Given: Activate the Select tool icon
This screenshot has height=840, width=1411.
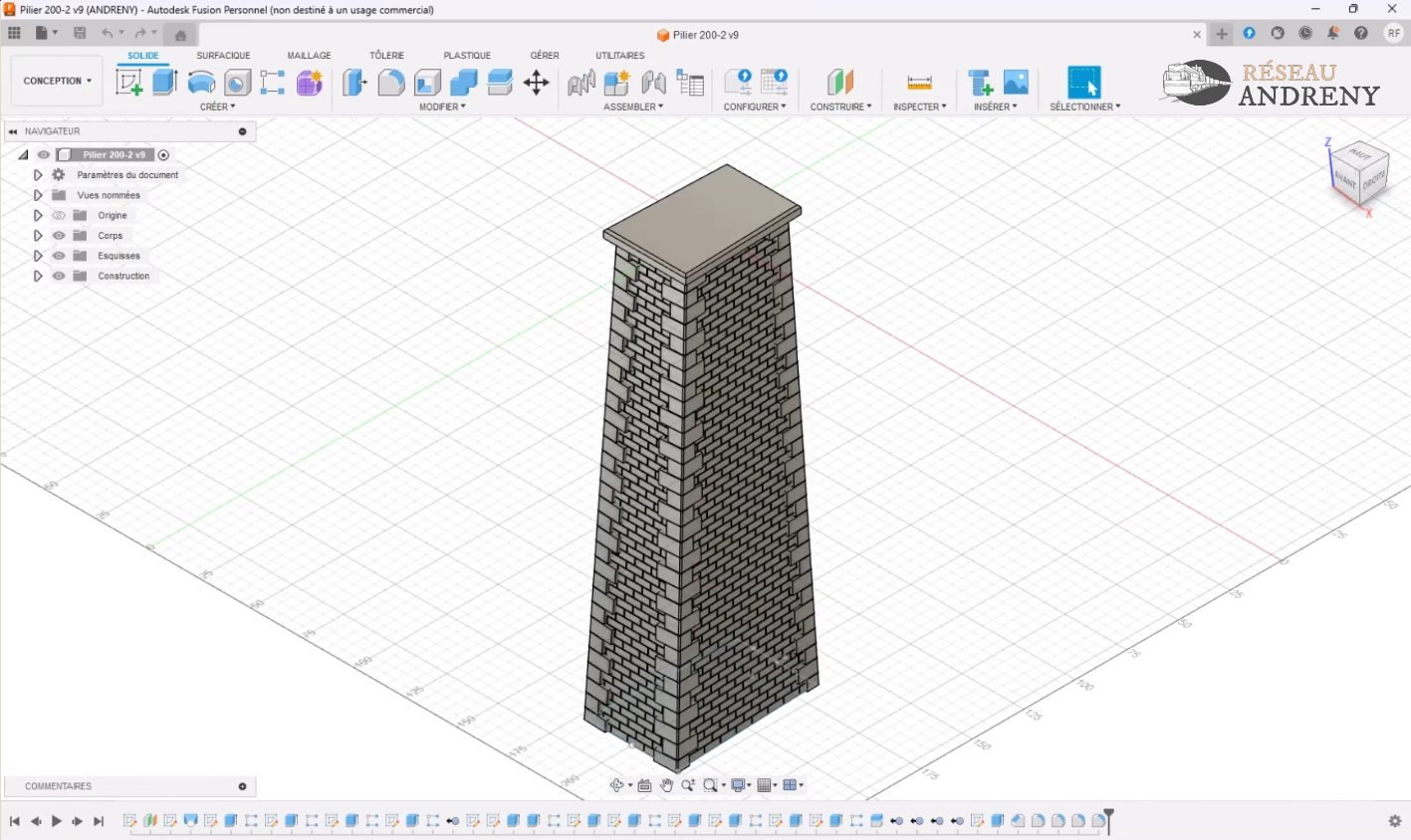Looking at the screenshot, I should [x=1084, y=82].
